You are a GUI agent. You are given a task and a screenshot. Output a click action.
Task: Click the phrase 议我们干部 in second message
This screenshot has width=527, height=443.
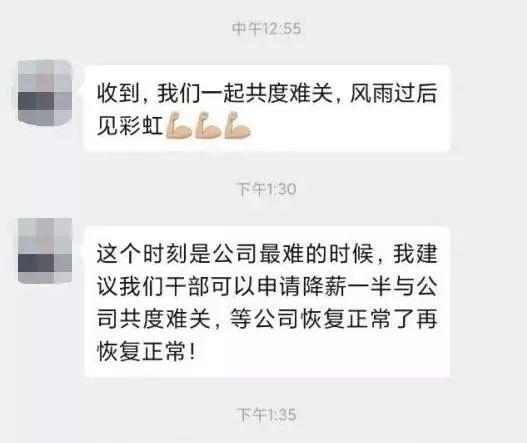click(153, 287)
